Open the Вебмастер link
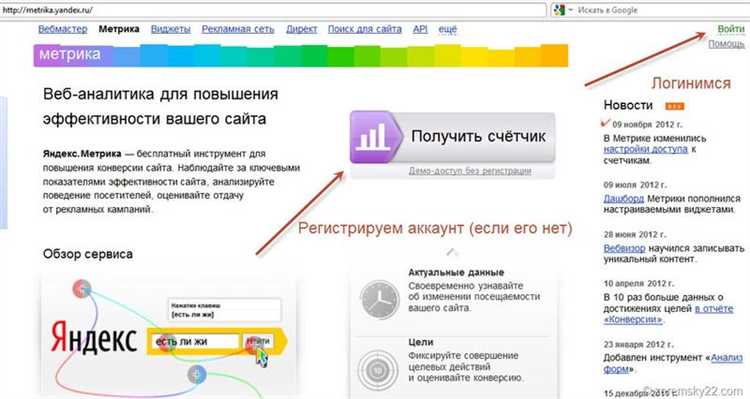The width and height of the screenshot is (750, 399). coord(63,29)
